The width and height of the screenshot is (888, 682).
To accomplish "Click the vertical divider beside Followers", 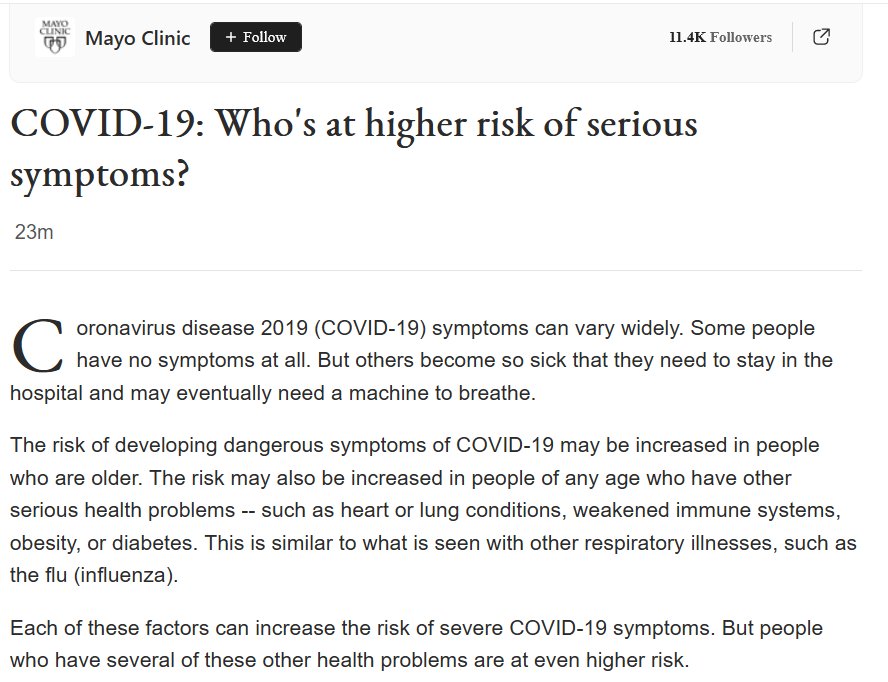I will (793, 37).
